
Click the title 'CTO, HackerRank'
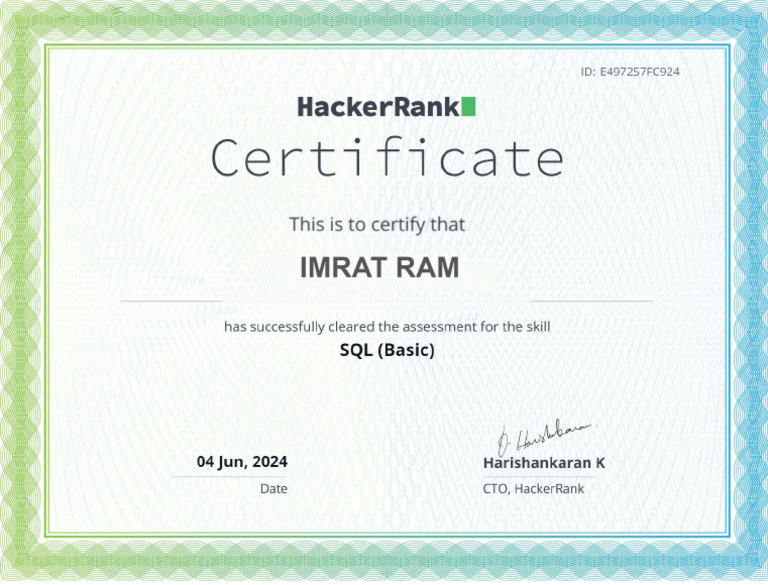point(533,488)
